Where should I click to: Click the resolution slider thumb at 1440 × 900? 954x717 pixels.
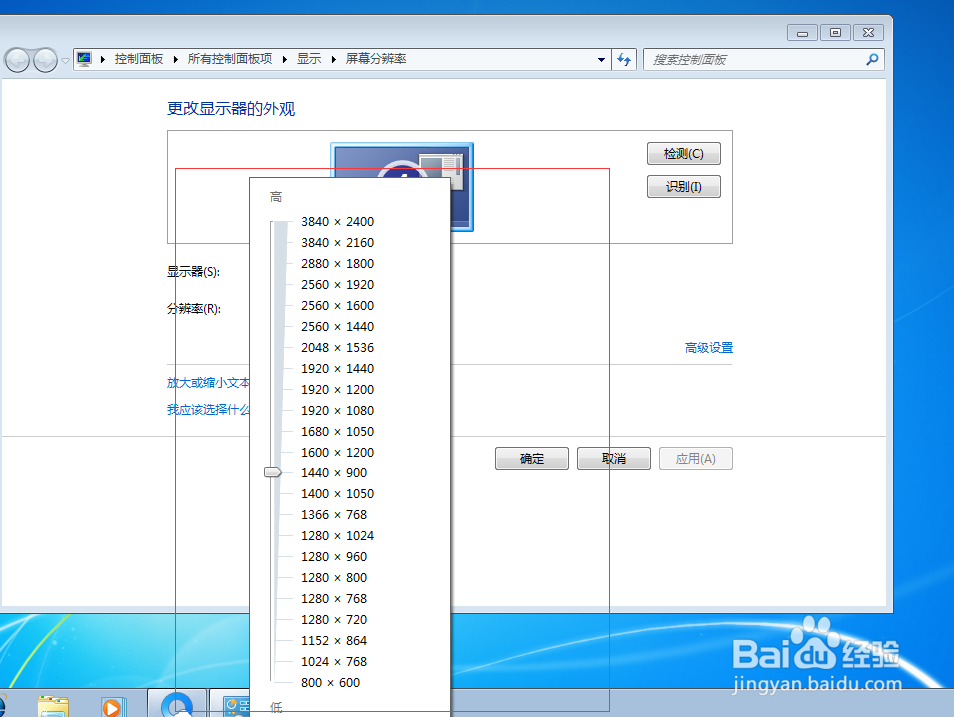[x=273, y=472]
